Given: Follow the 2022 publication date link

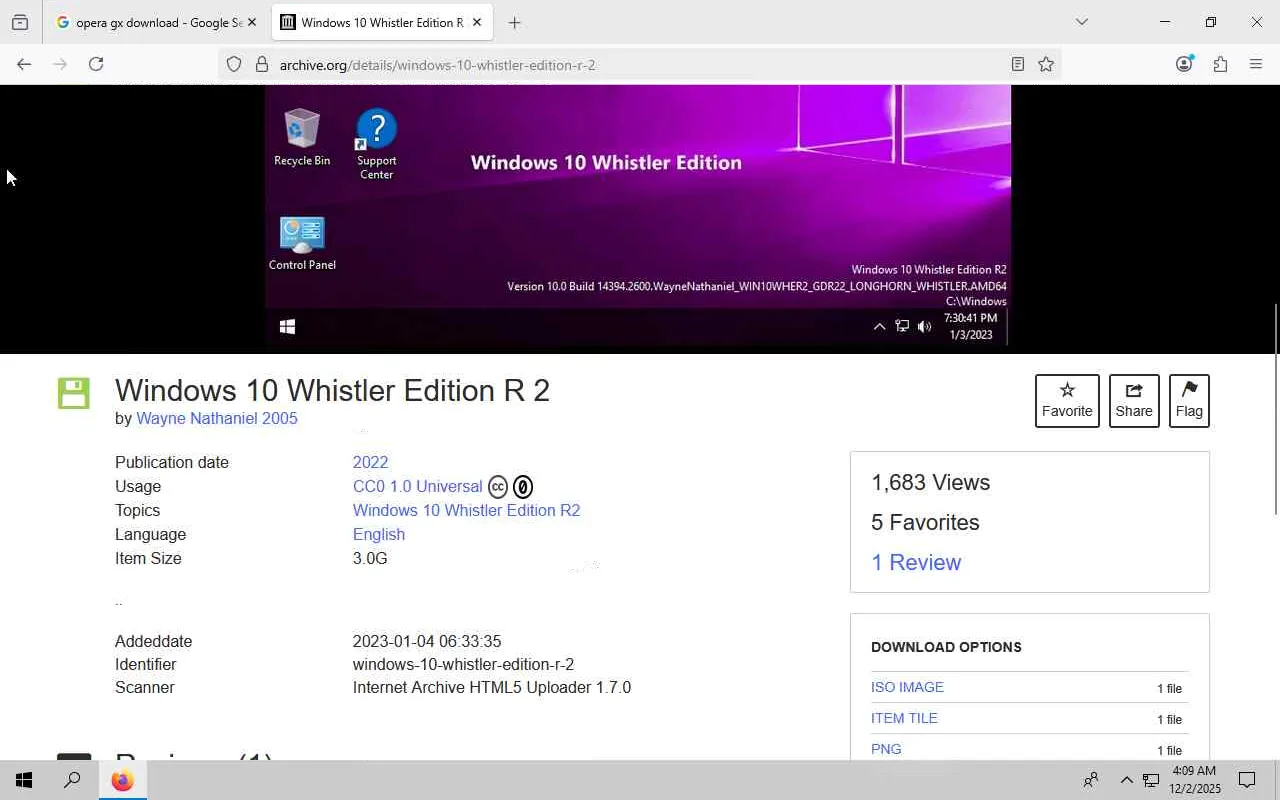Looking at the screenshot, I should click(370, 462).
